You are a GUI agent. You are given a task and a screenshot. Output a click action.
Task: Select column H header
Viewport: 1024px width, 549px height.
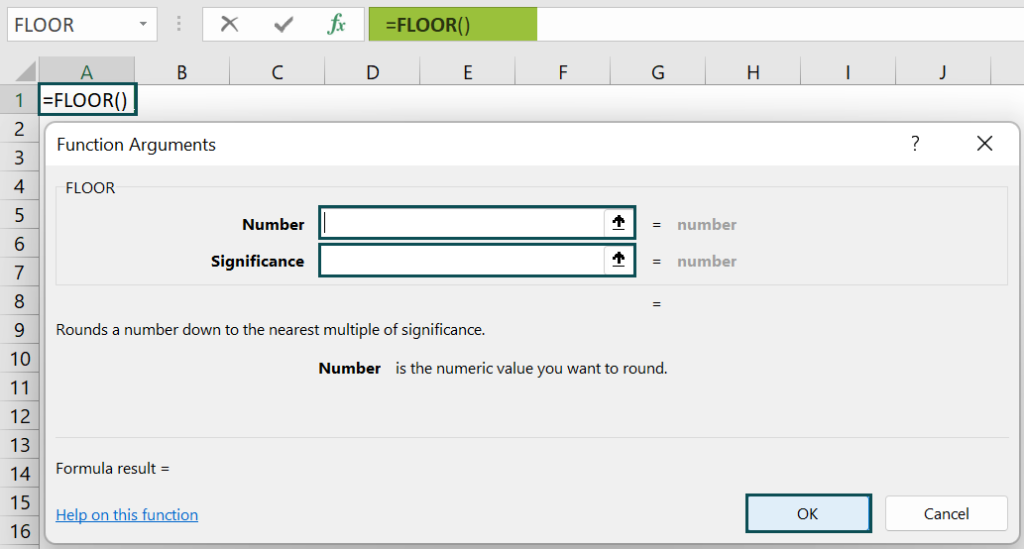(753, 71)
